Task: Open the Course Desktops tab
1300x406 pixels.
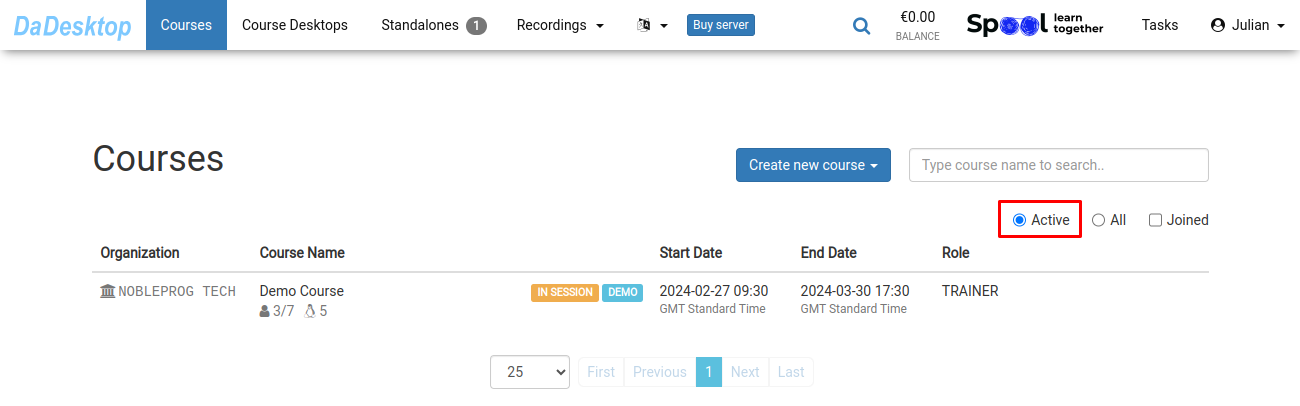Action: coord(295,25)
